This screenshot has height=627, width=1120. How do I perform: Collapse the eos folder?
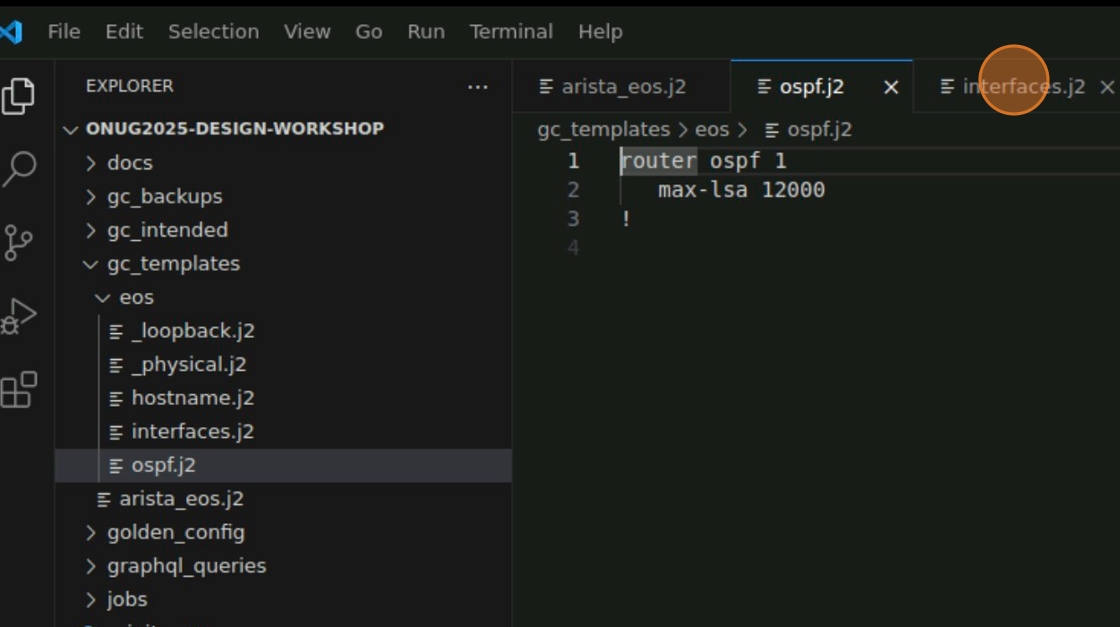pyautogui.click(x=136, y=297)
